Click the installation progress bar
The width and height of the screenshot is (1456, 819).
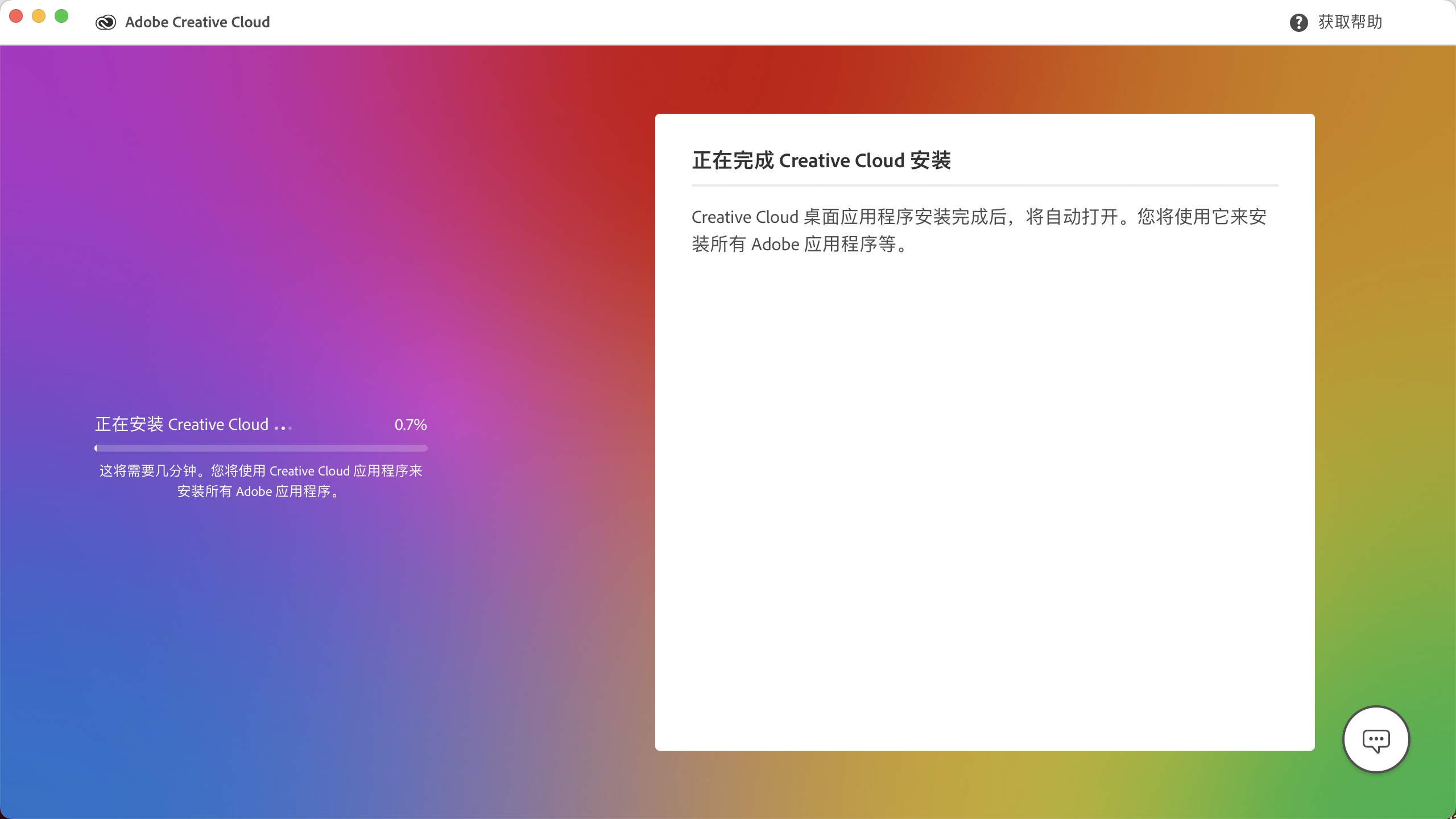[261, 448]
